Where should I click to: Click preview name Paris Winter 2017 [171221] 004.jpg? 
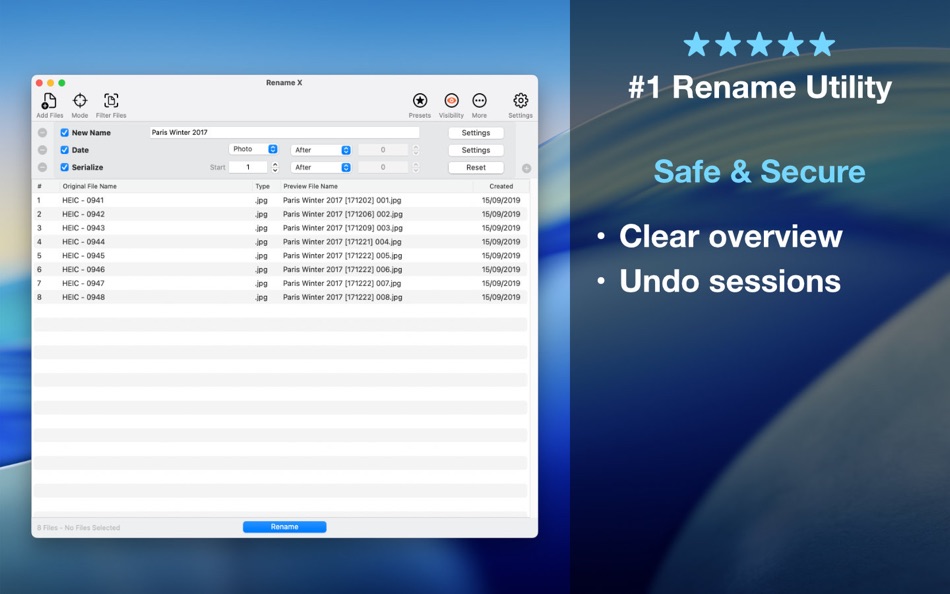342,242
